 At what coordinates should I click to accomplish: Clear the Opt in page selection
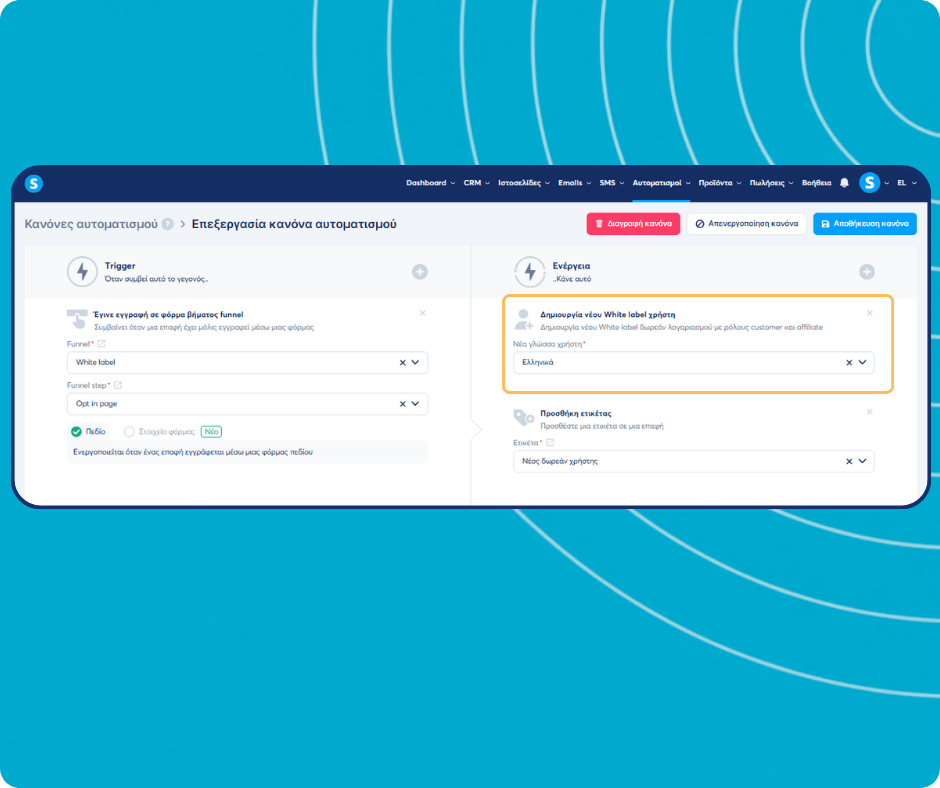coord(402,404)
